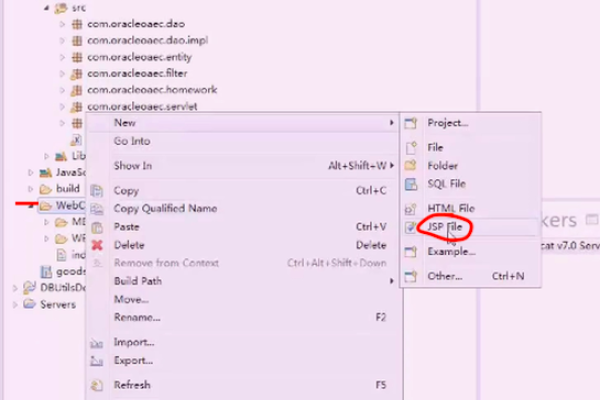Click Export... in the context menu

point(133,360)
